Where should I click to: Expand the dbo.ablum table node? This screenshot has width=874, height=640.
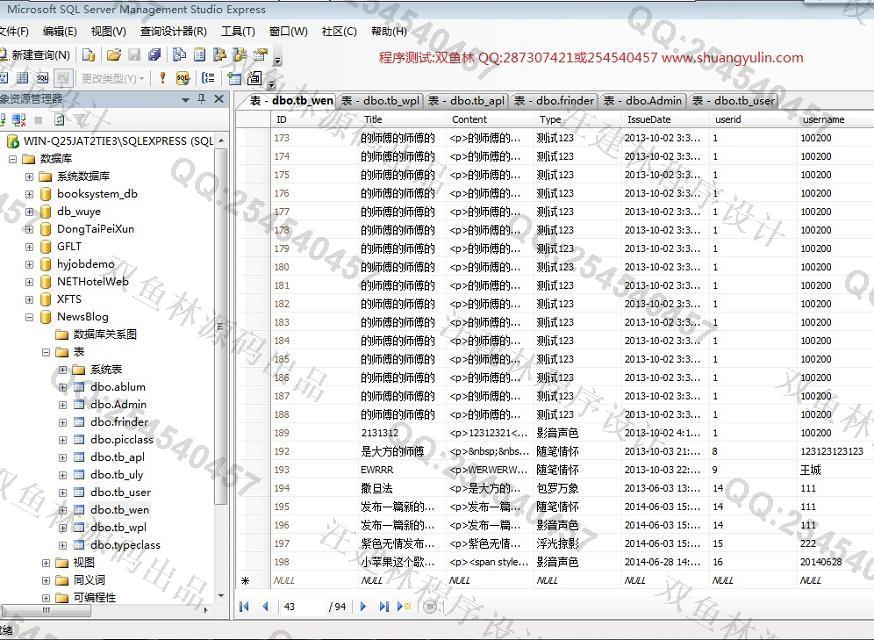click(x=62, y=387)
